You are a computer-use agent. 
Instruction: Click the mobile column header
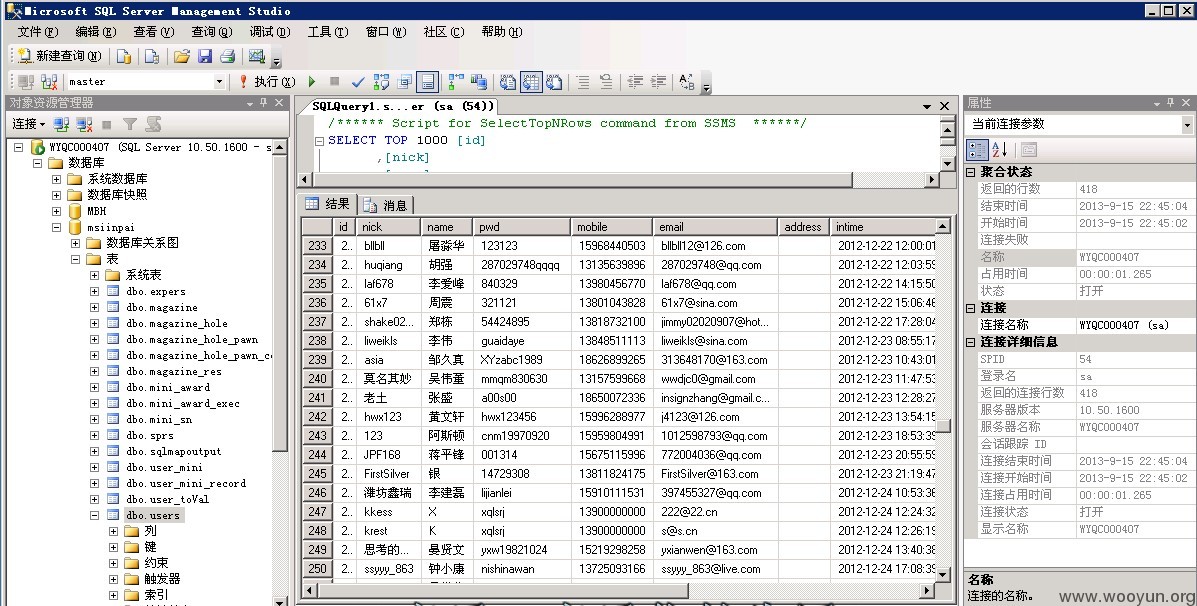[611, 227]
